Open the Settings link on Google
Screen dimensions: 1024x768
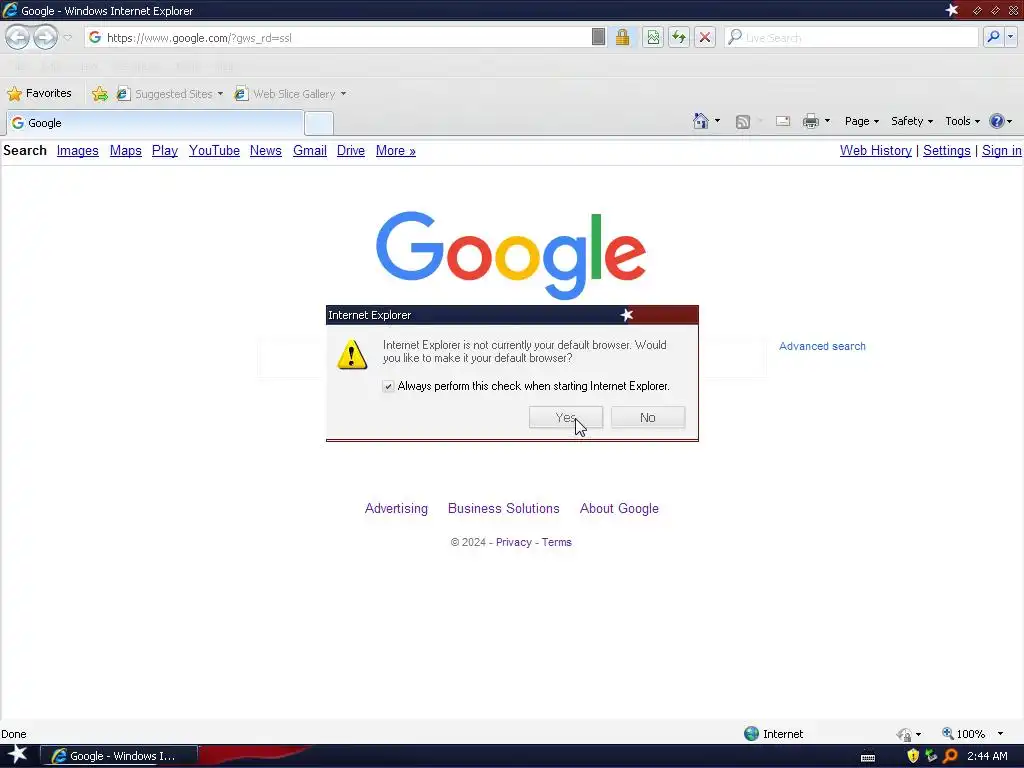tap(946, 151)
